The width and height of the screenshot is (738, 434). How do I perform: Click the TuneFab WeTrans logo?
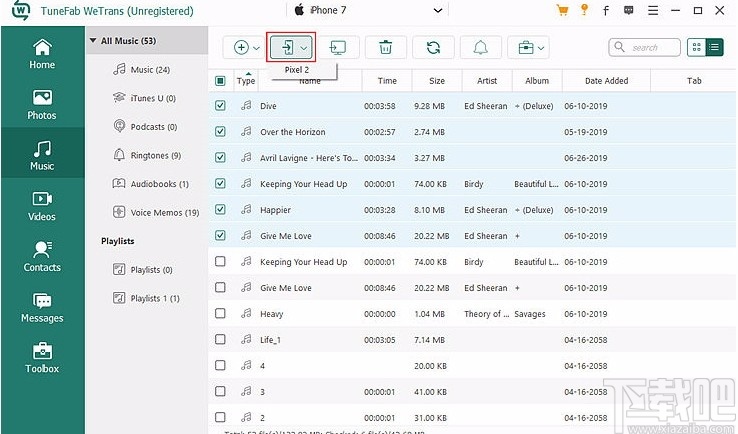[20, 10]
